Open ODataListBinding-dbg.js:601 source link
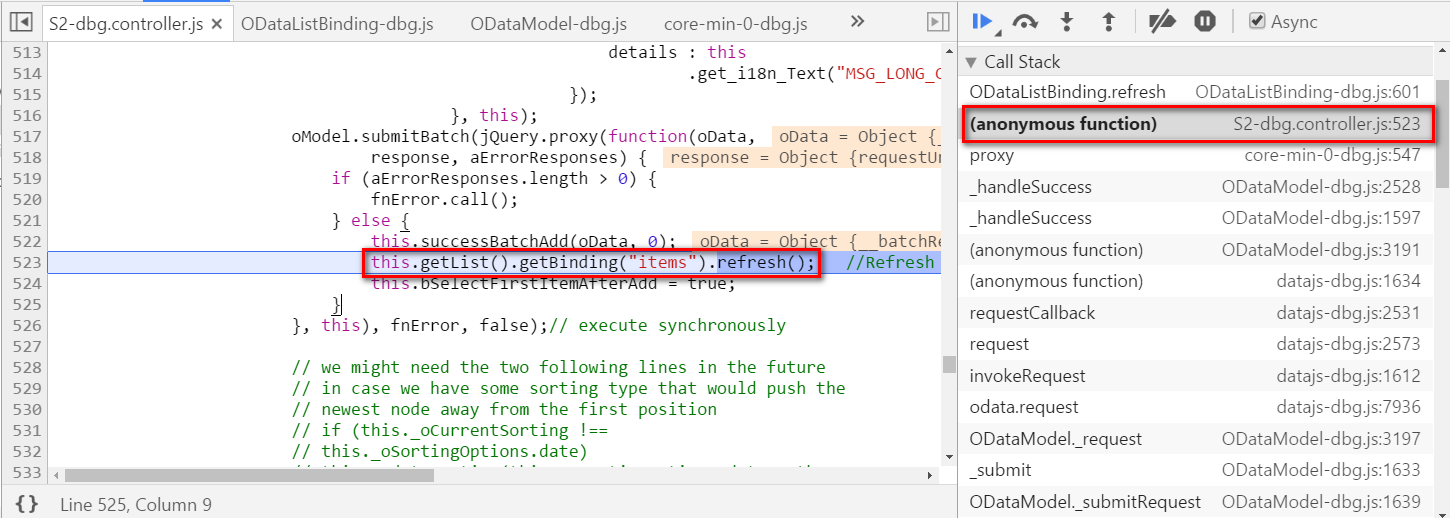 pyautogui.click(x=1308, y=92)
